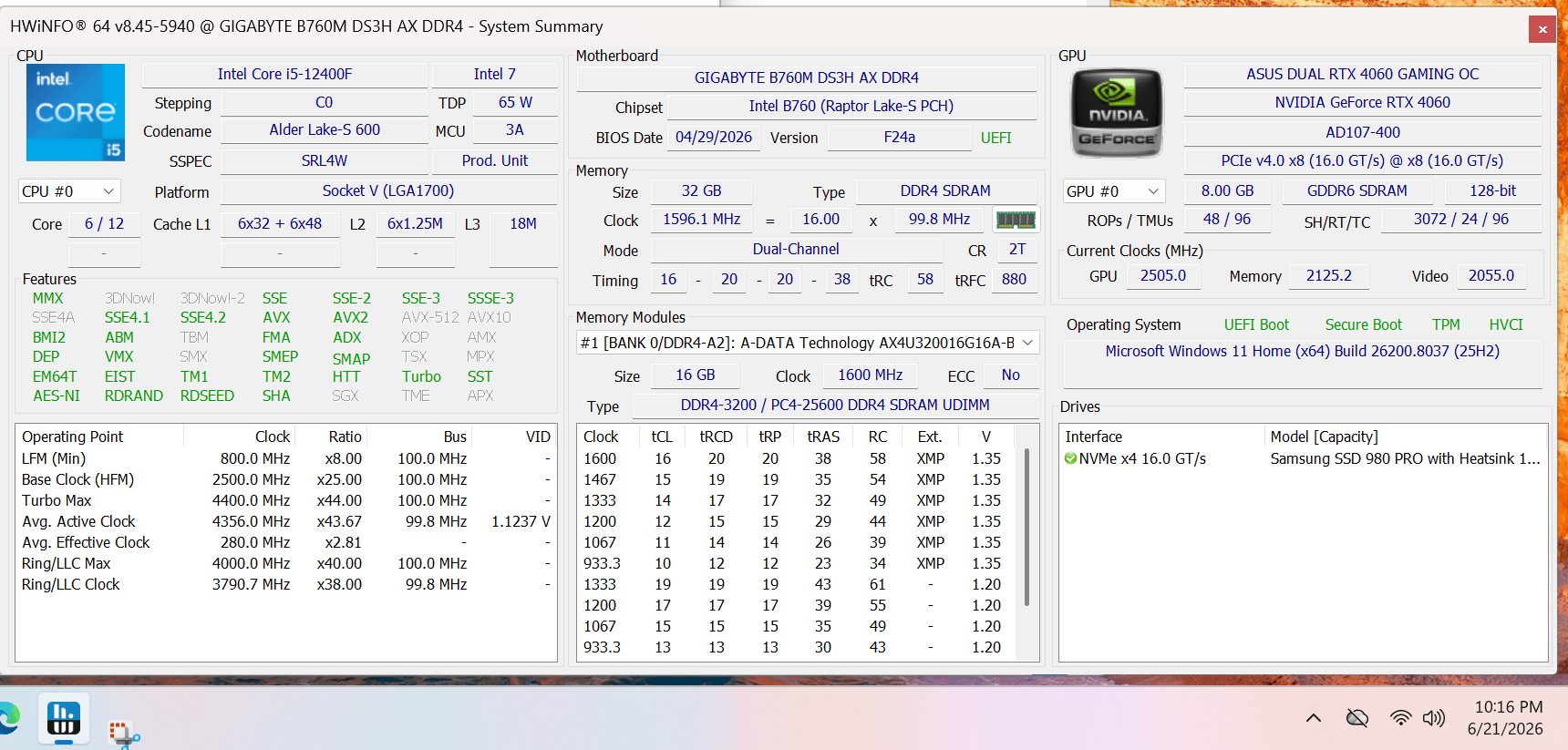This screenshot has width=1568, height=750.
Task: Open the CPU #0 selector dropdown
Action: click(69, 191)
